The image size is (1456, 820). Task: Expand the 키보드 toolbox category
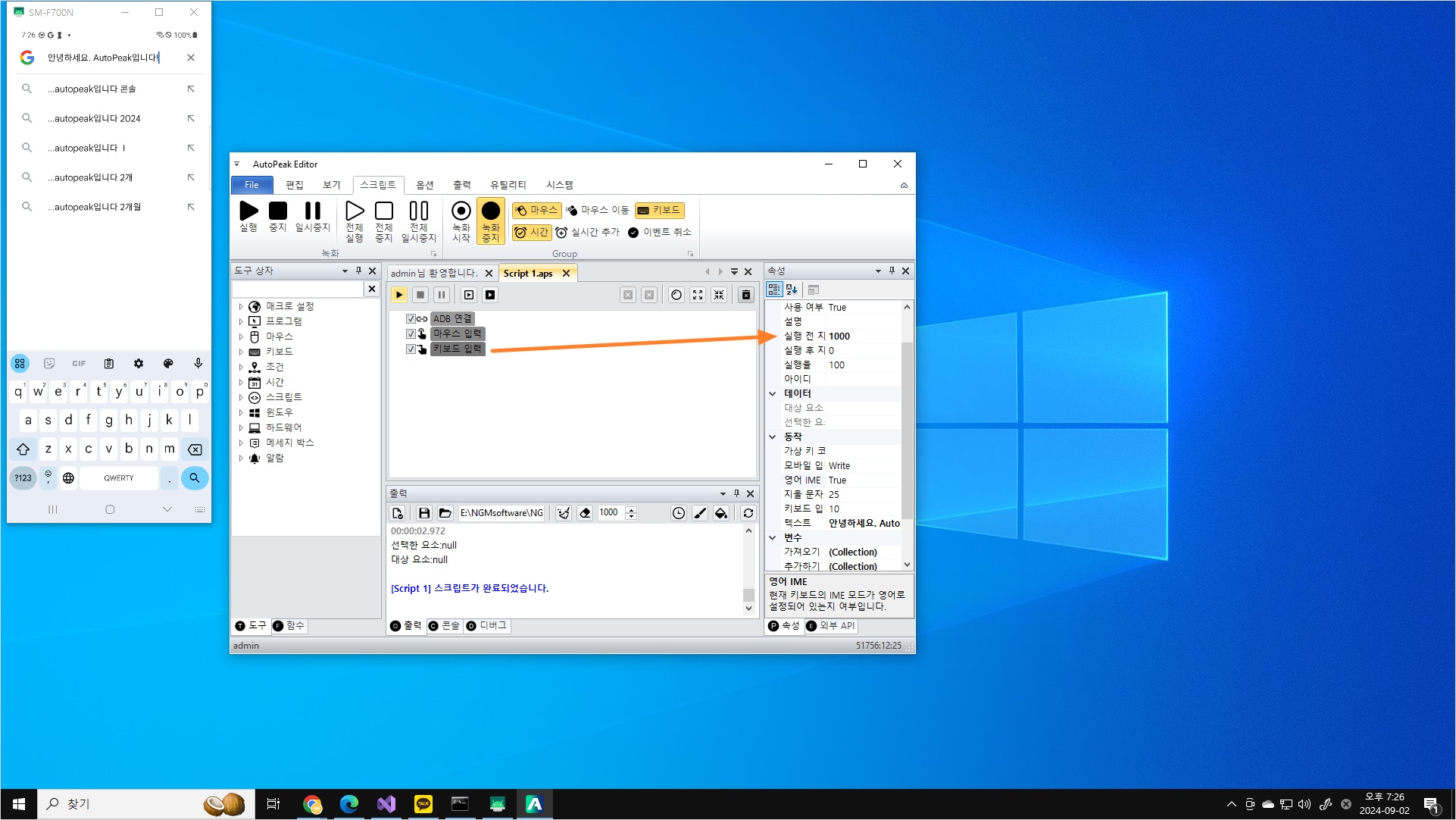tap(241, 352)
